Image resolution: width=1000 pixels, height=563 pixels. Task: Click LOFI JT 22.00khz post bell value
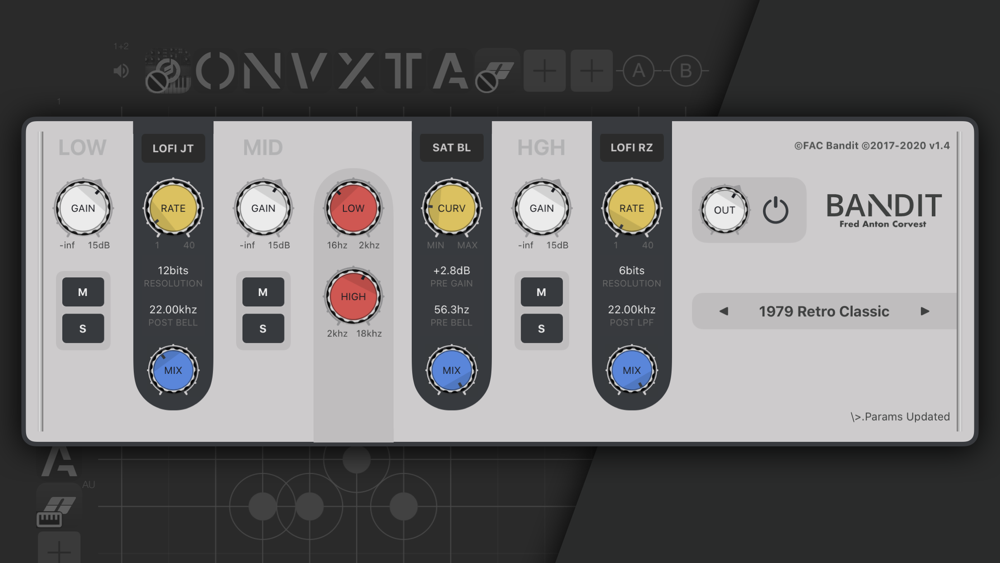pyautogui.click(x=173, y=309)
